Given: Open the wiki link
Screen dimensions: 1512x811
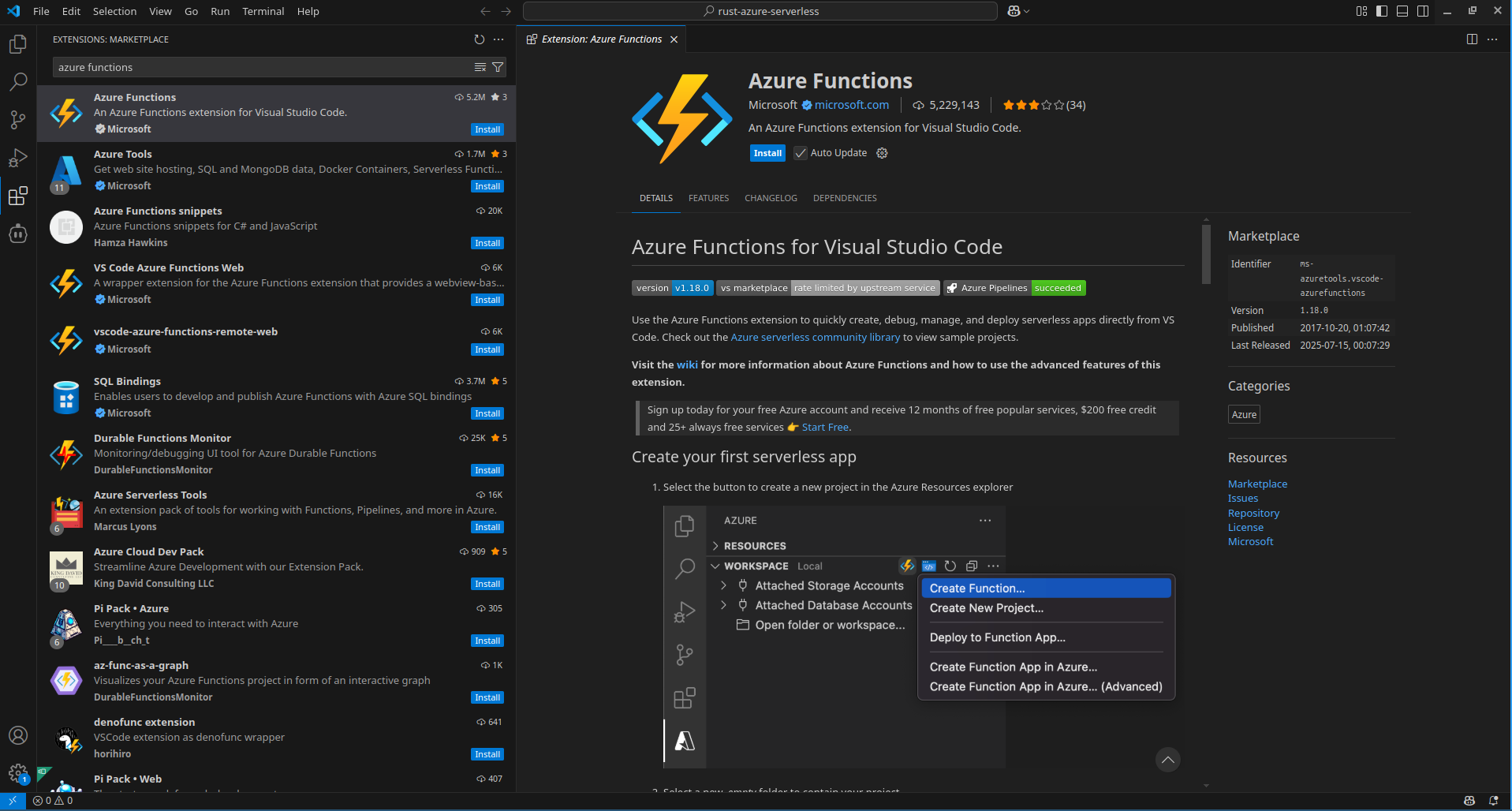Looking at the screenshot, I should [687, 364].
